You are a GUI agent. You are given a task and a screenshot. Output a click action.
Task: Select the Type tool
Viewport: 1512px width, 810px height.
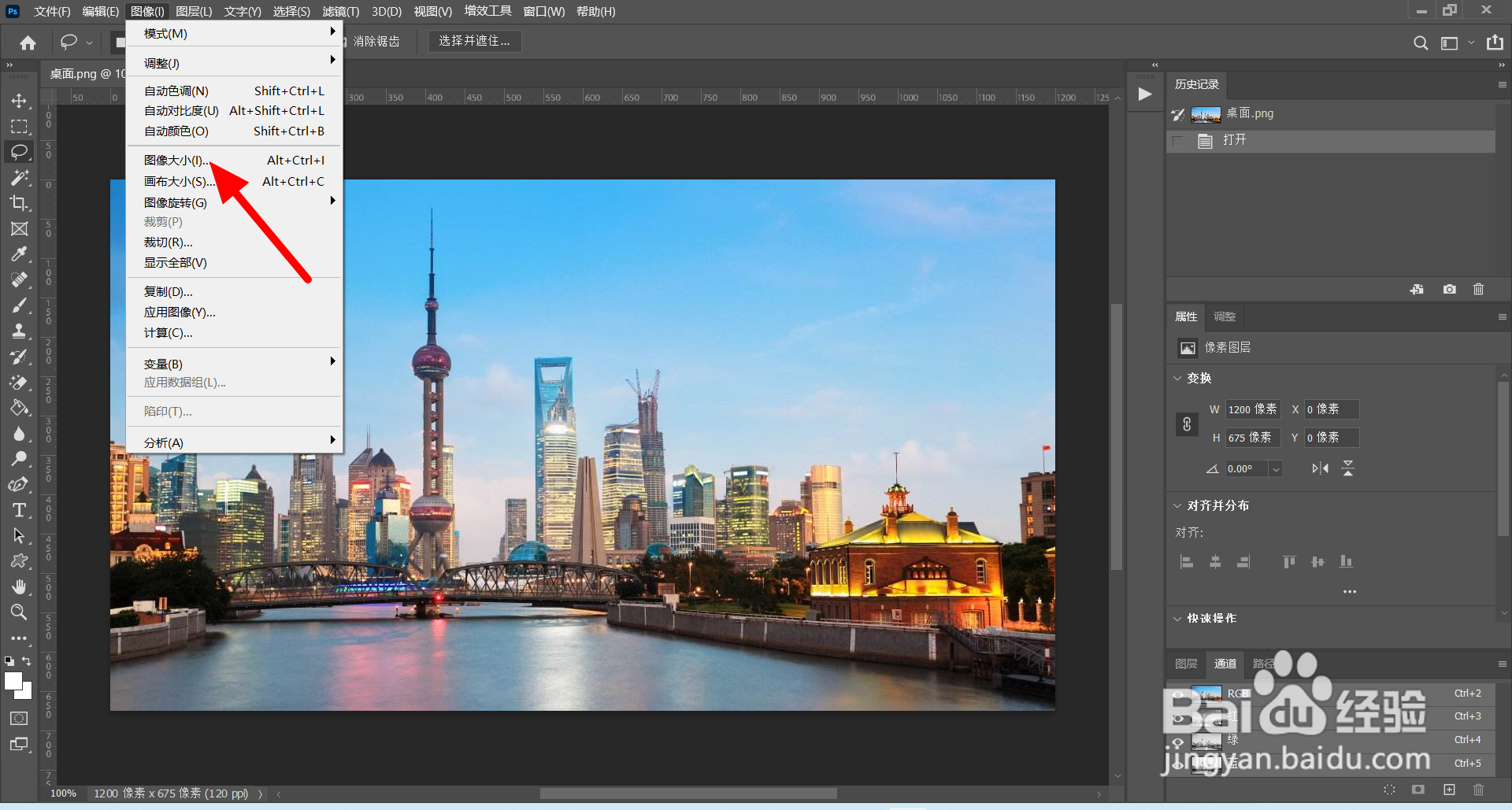19,510
